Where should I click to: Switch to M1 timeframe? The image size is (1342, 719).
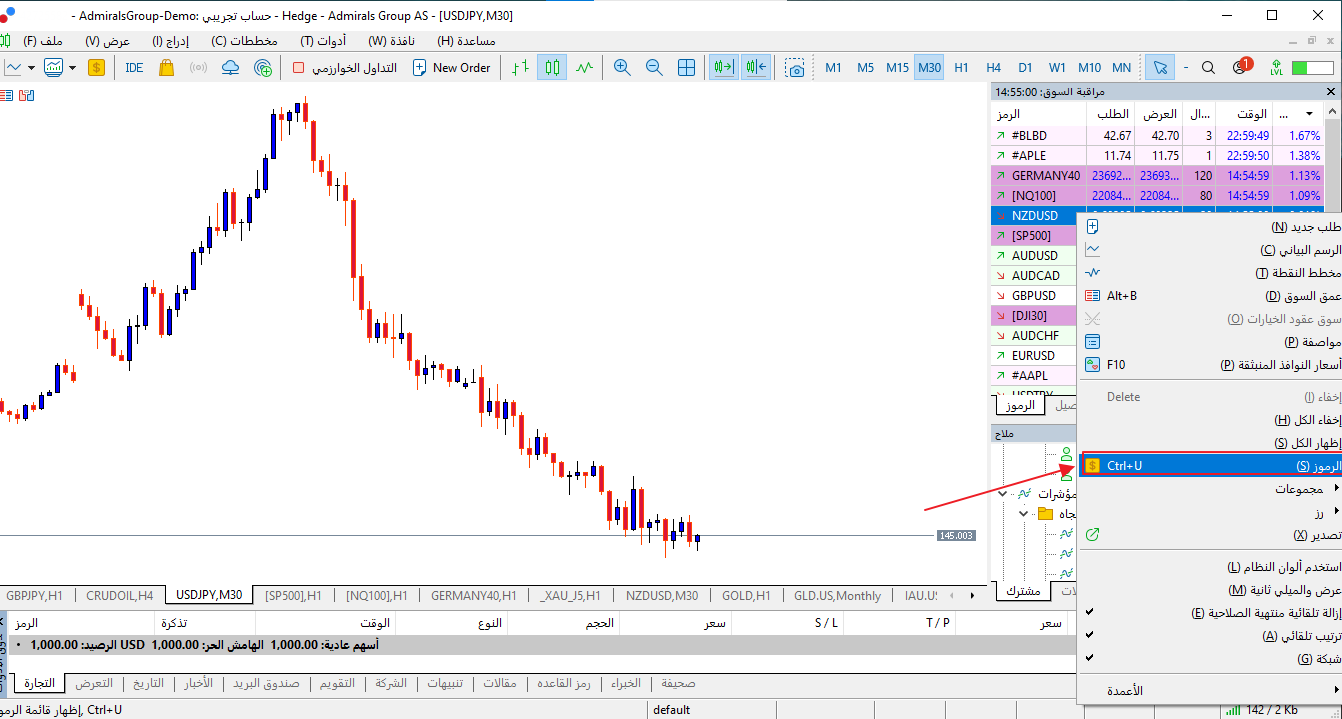tap(834, 68)
